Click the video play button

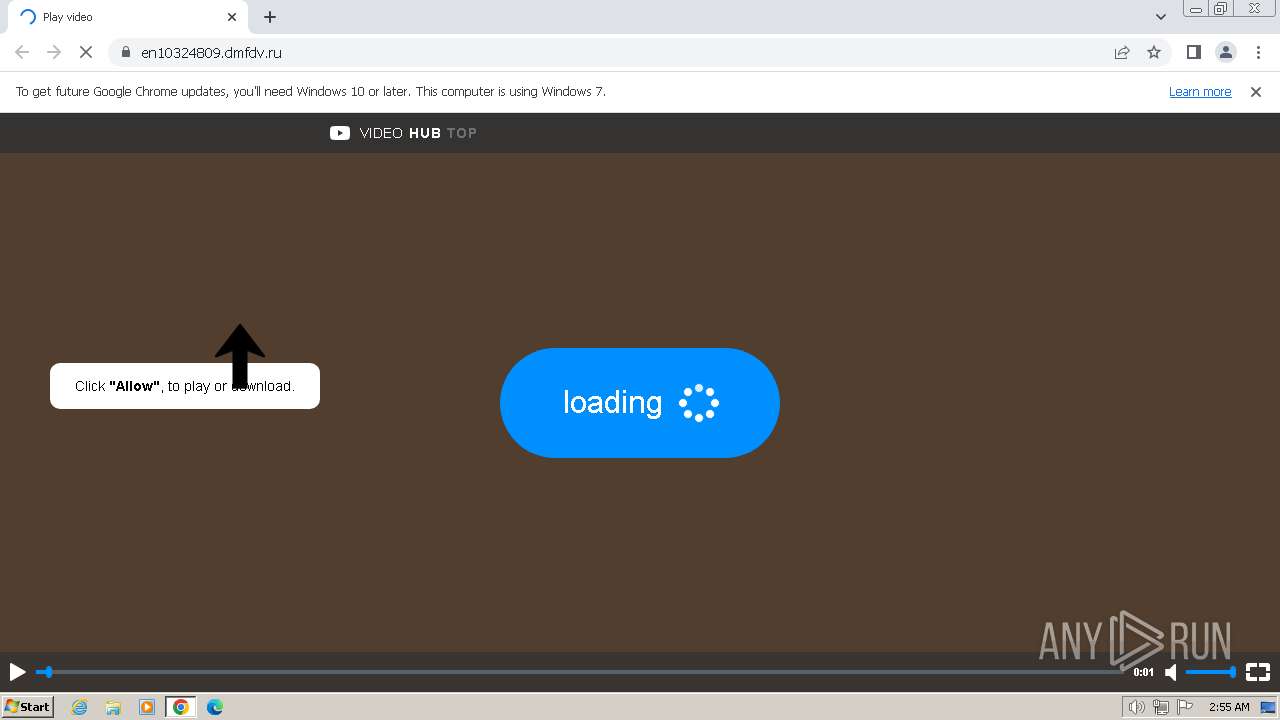[x=17, y=672]
